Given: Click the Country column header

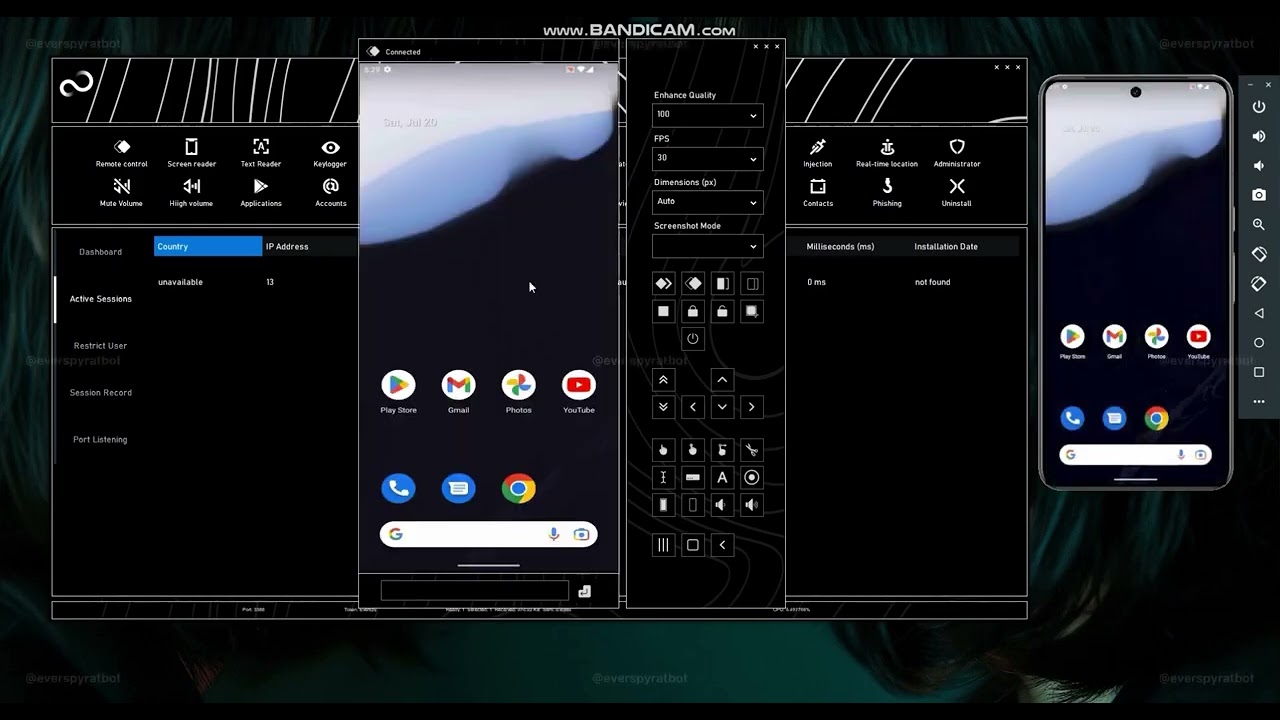Looking at the screenshot, I should tap(208, 246).
